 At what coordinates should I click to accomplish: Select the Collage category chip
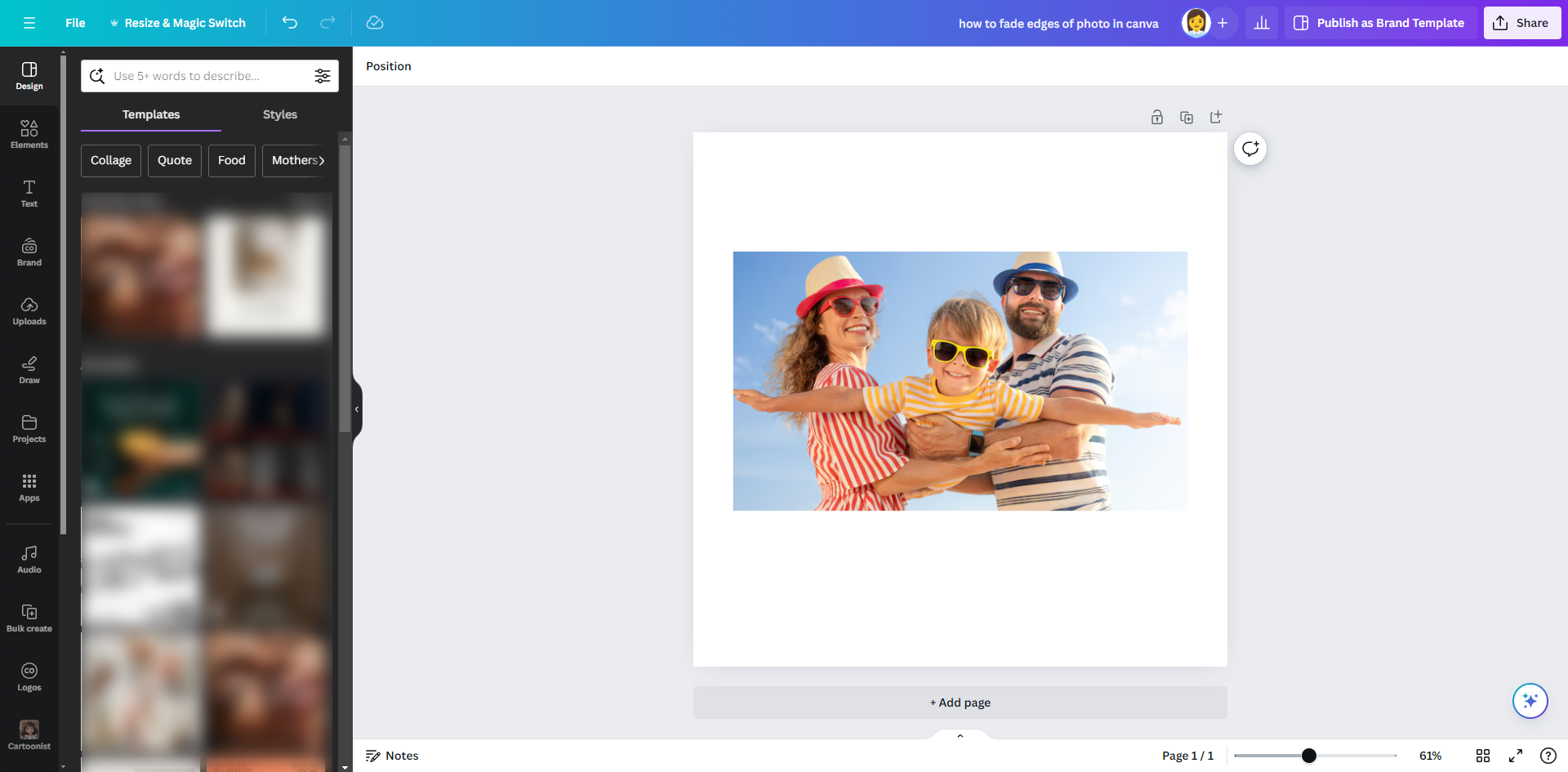coord(111,161)
